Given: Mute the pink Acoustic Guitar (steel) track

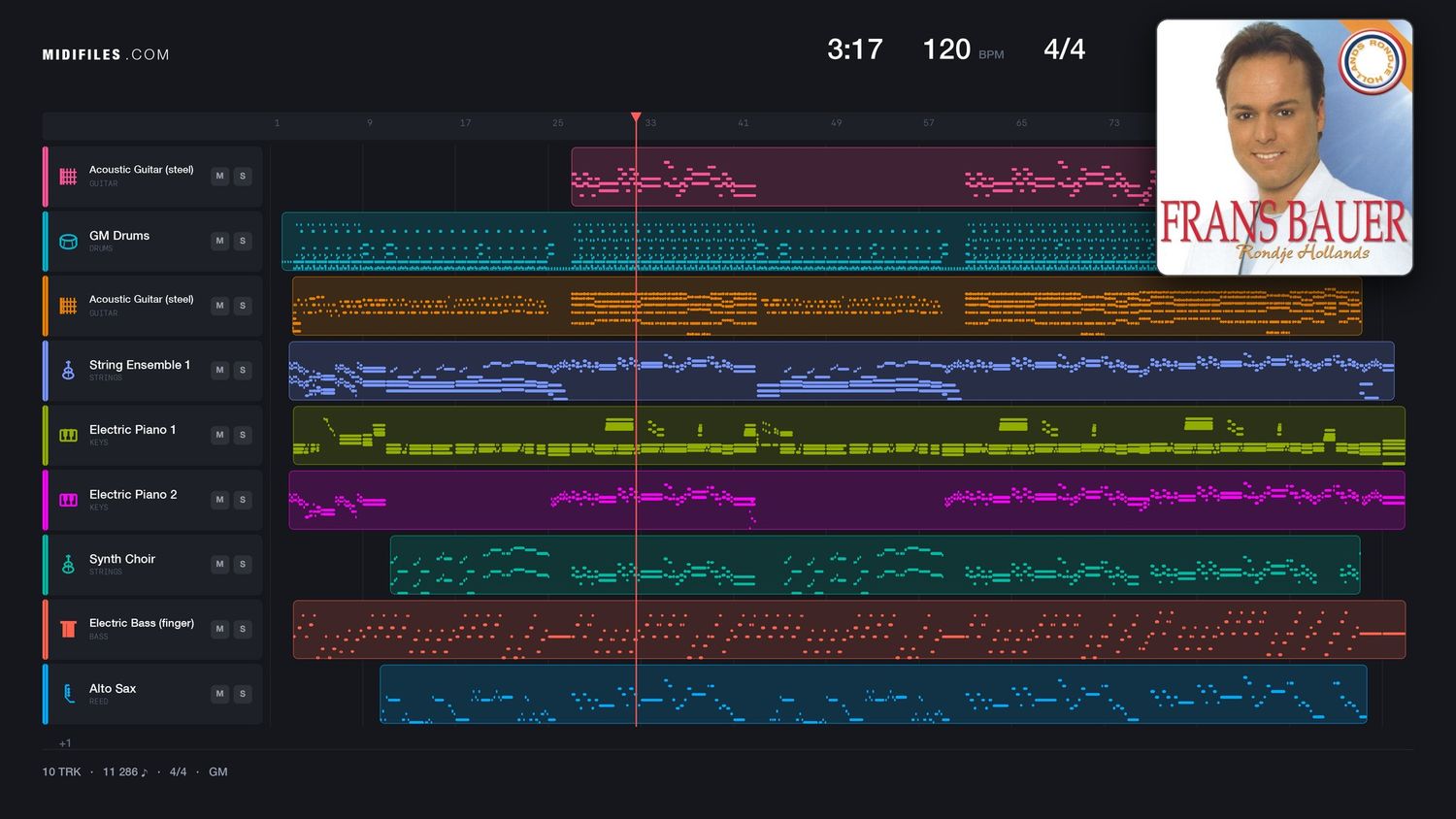Looking at the screenshot, I should point(219,177).
